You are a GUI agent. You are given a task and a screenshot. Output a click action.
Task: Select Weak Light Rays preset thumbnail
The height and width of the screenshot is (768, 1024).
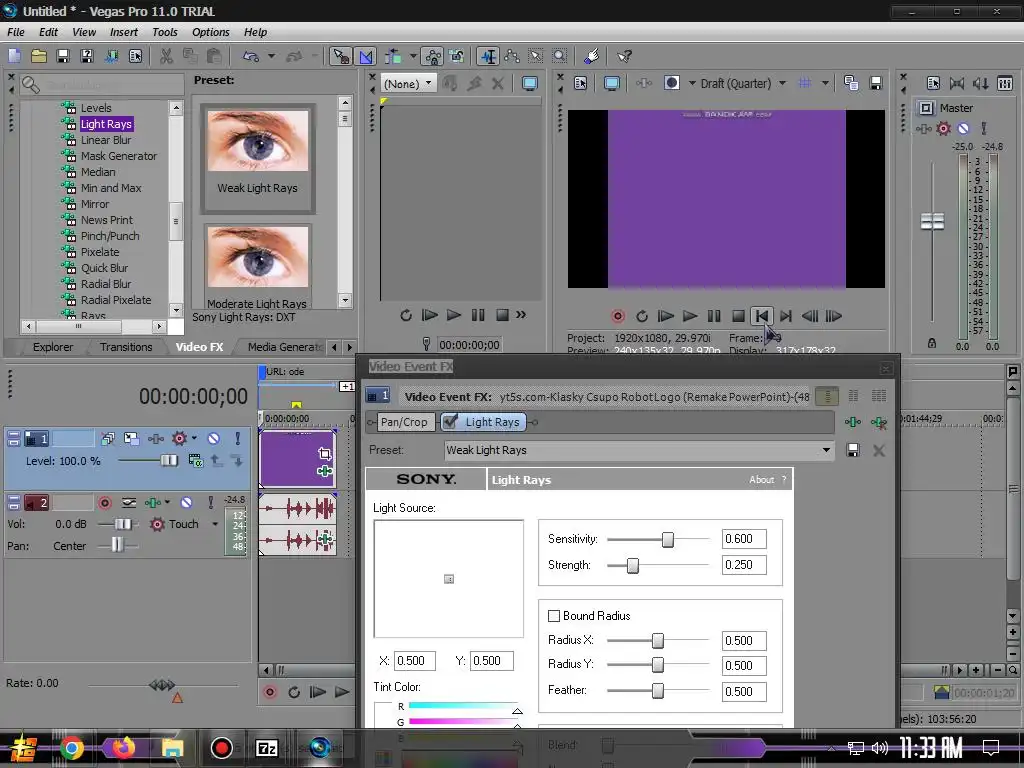[258, 158]
